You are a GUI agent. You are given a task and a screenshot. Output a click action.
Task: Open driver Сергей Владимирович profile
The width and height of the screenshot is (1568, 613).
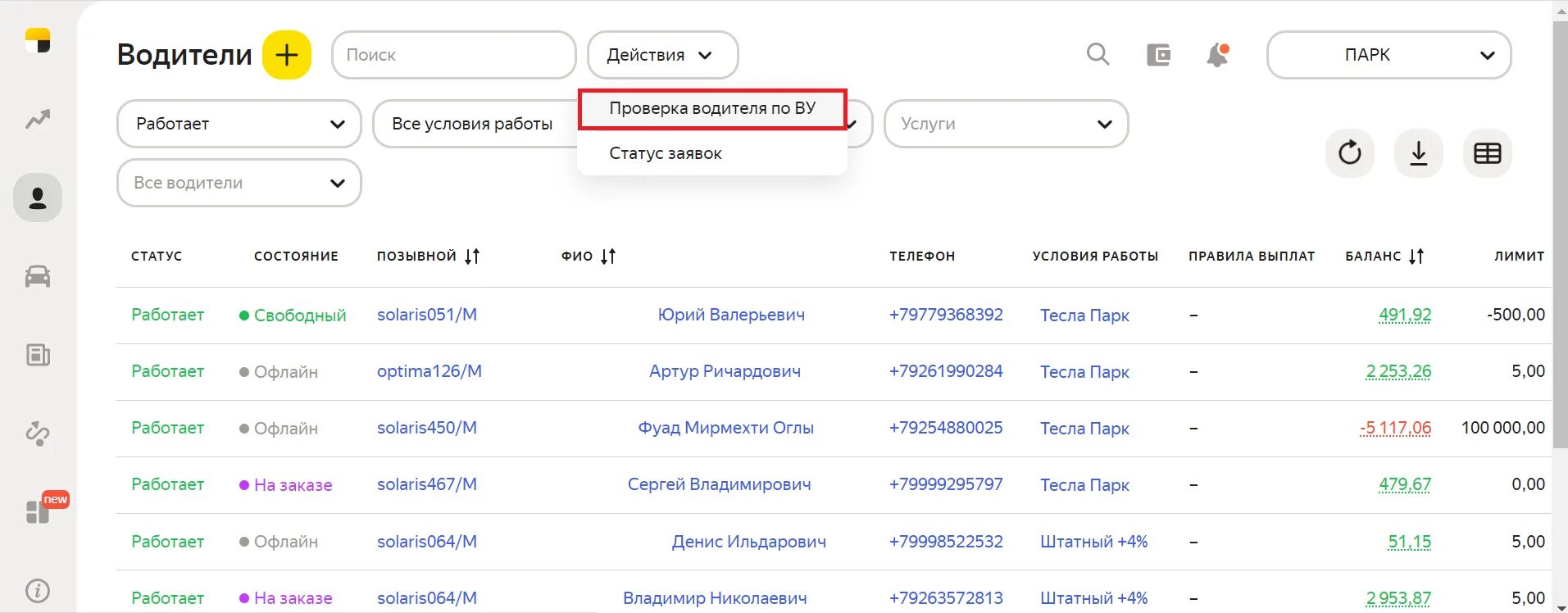tap(720, 484)
